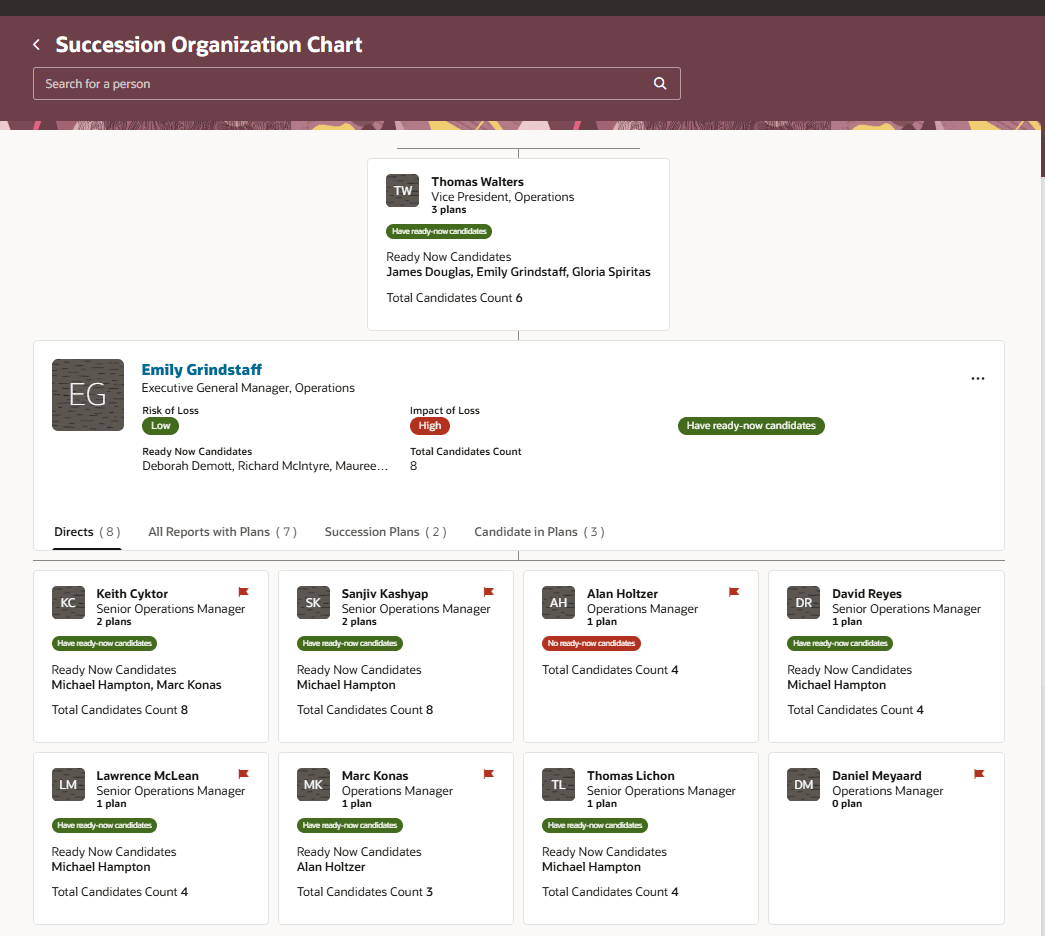The image size is (1045, 936).
Task: Toggle the Have ready-now candidates badge for Emily Grindstaff
Action: pos(751,425)
